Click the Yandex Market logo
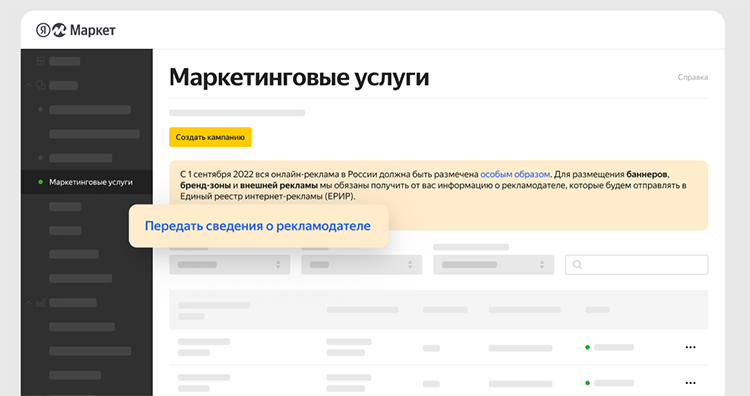 pos(76,30)
